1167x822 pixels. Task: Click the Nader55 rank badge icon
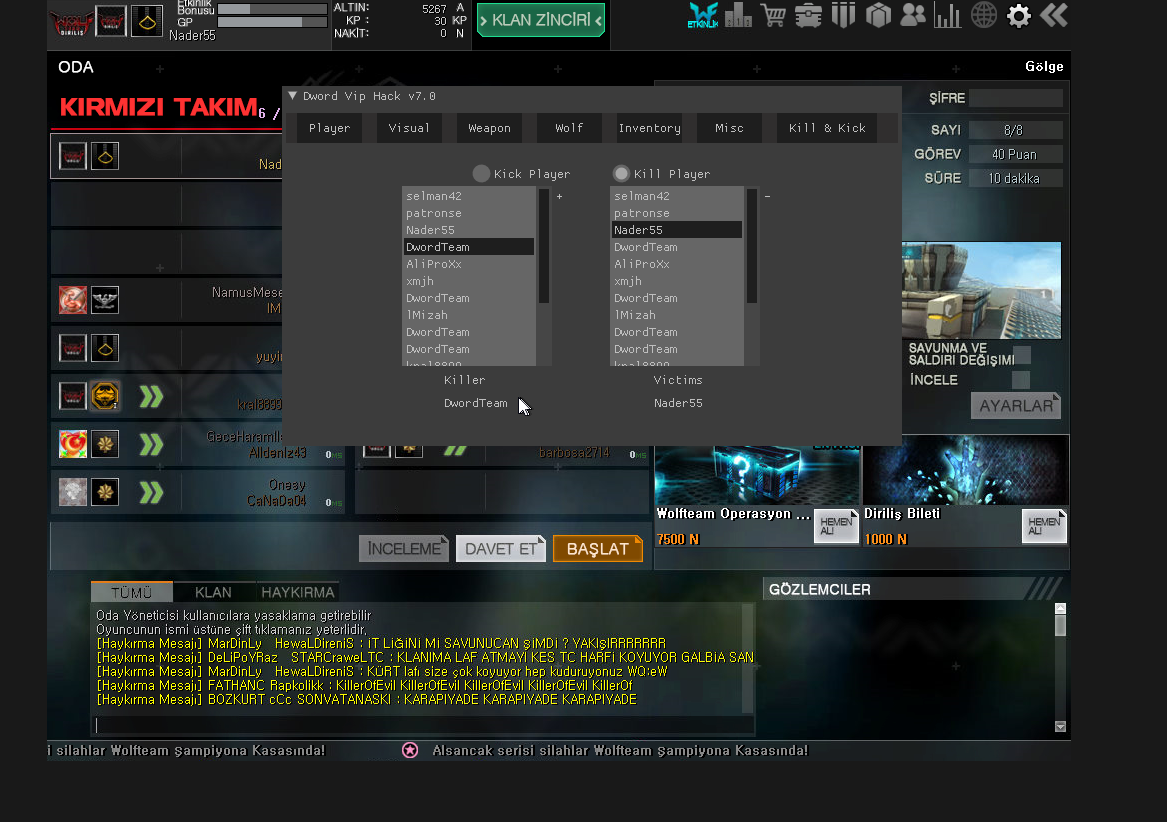[147, 22]
